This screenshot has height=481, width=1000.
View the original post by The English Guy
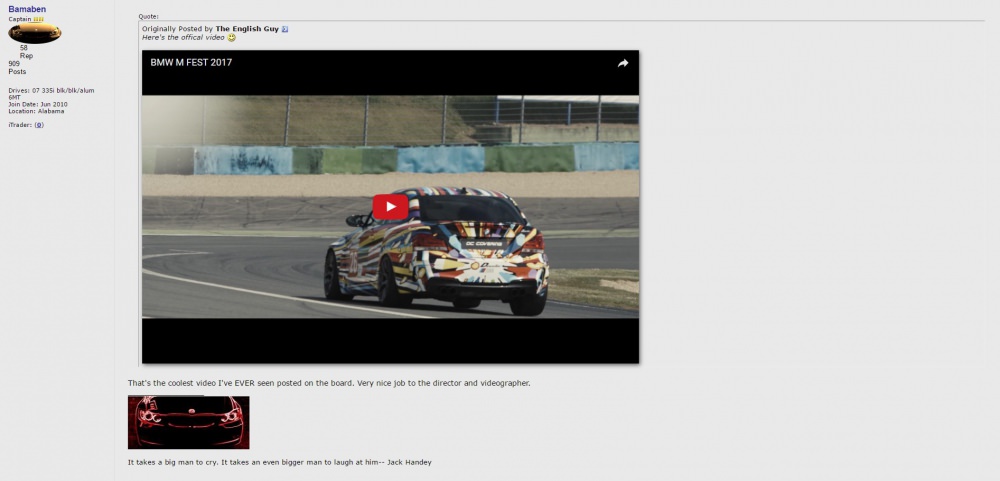pos(284,29)
